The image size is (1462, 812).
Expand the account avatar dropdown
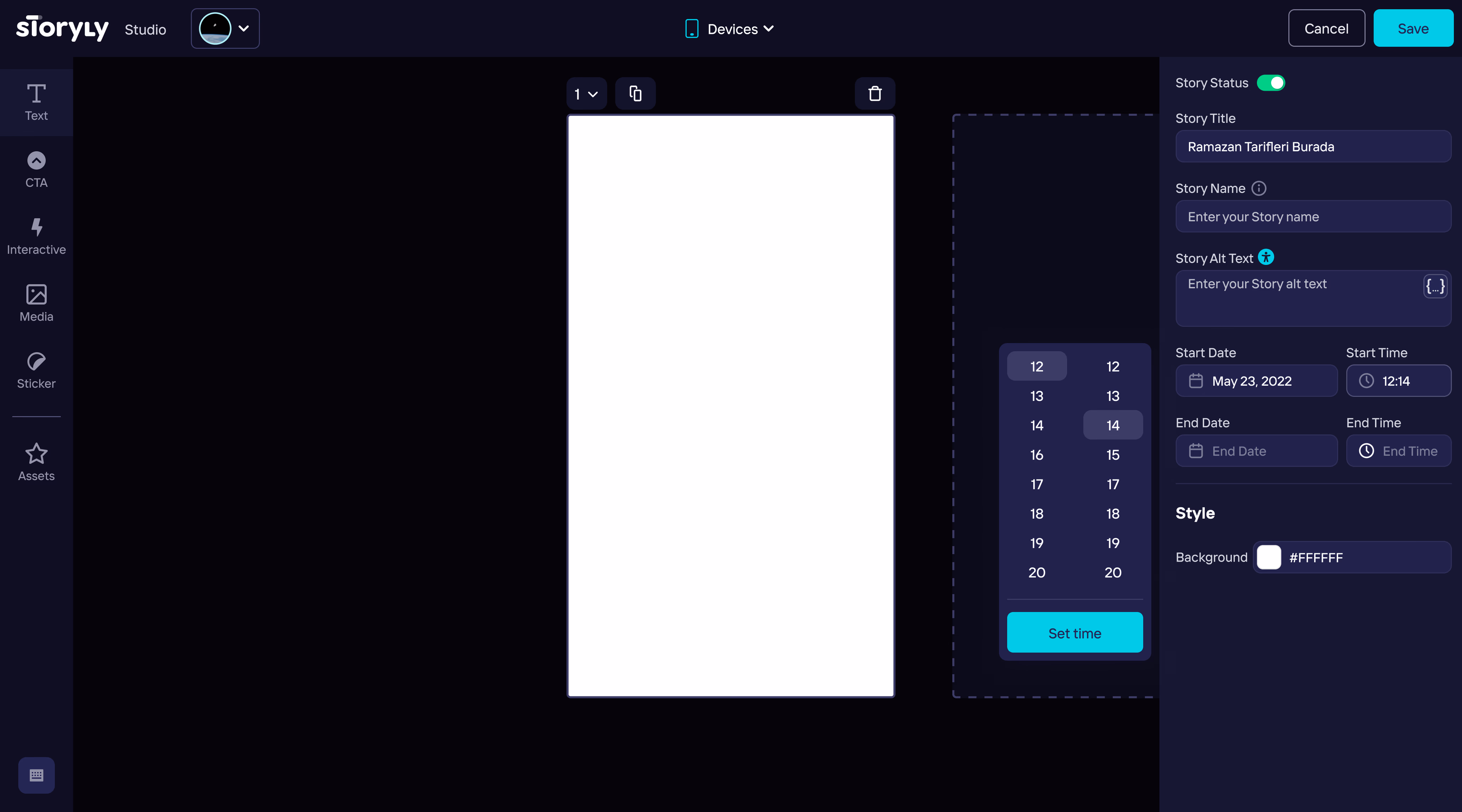[x=225, y=29]
